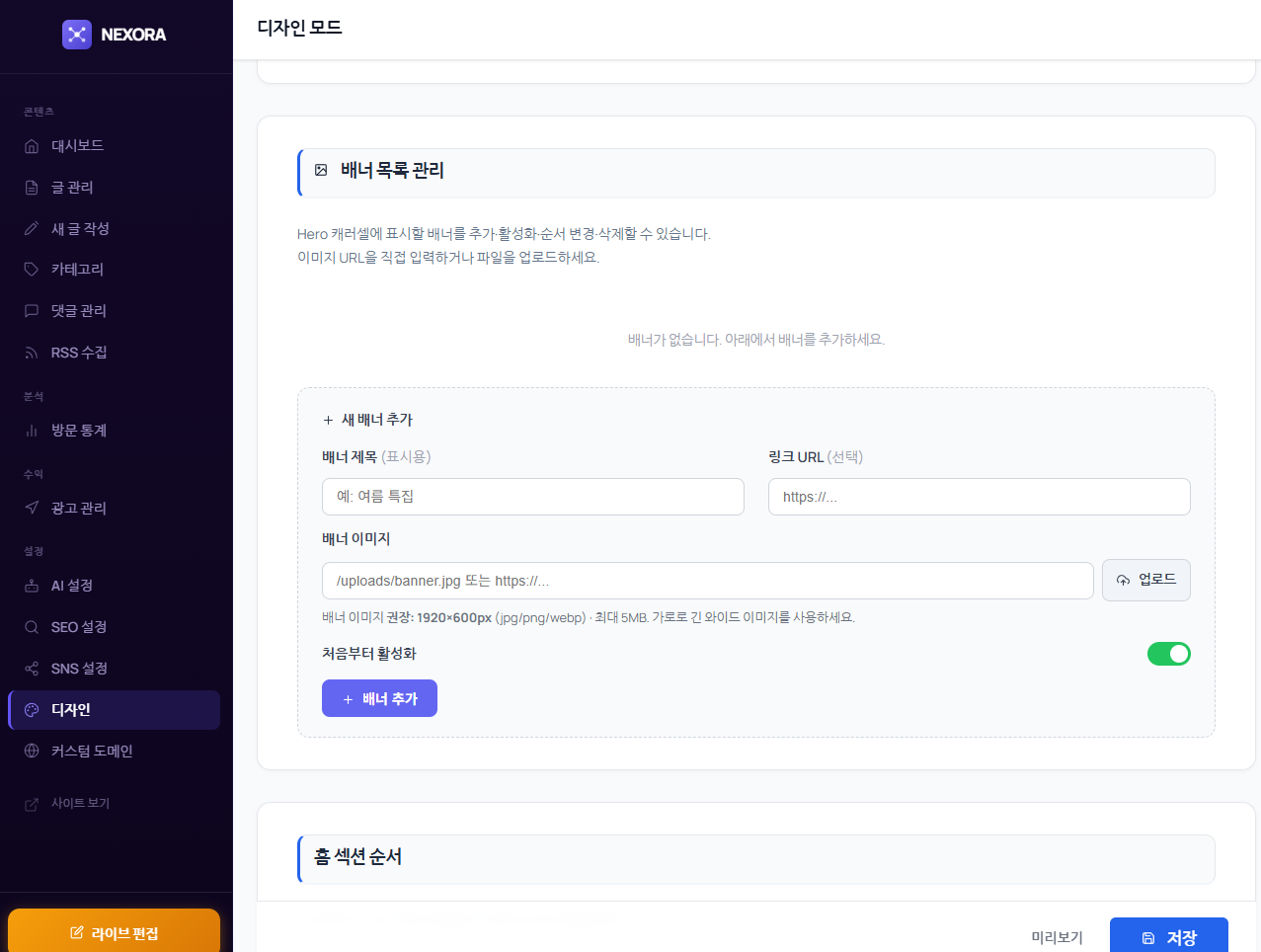This screenshot has width=1261, height=952.
Task: Focus the 링크 URL input field
Action: (979, 497)
